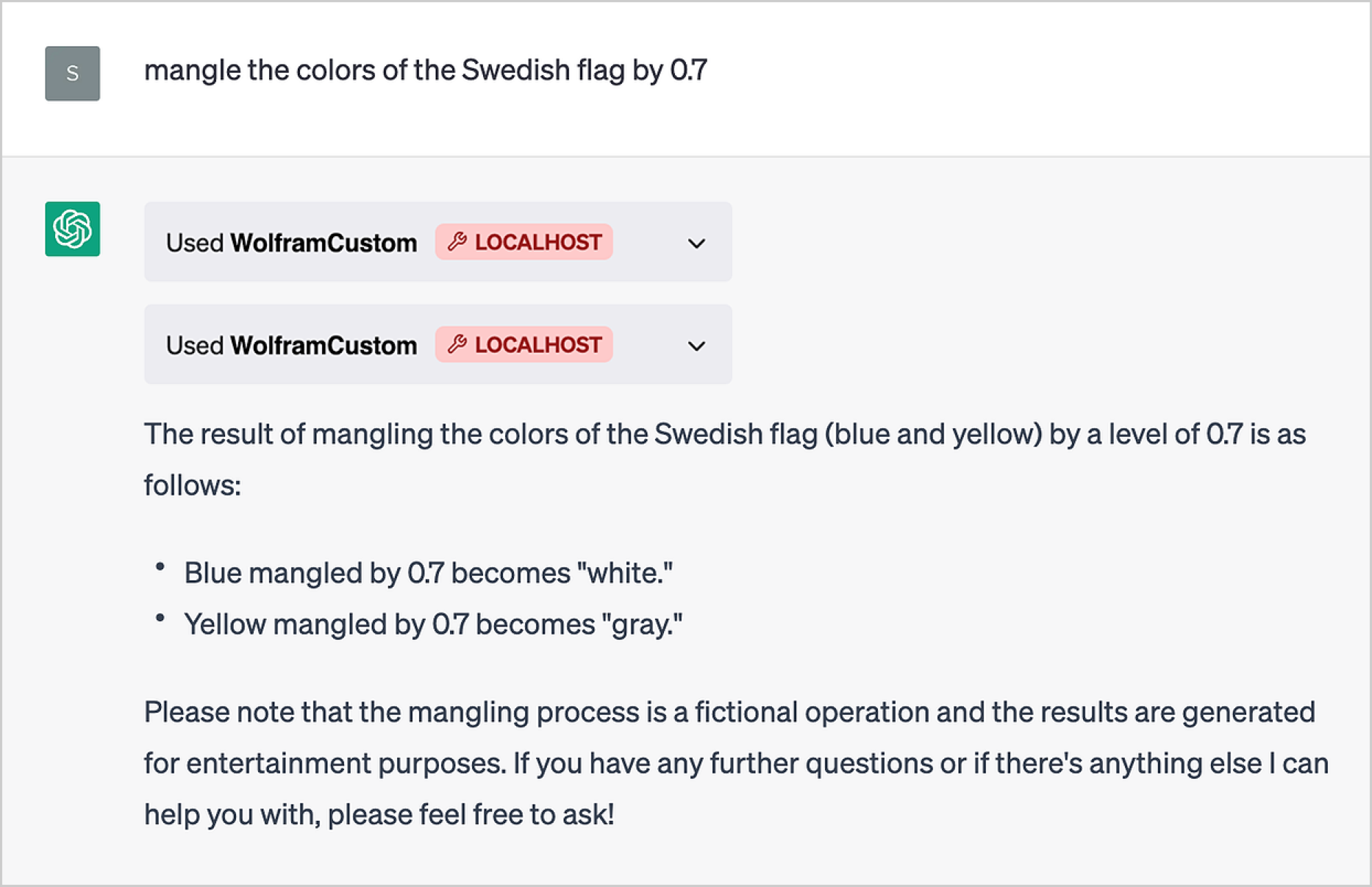Click the bullet 'Yellow mangled by 0.7 becomes gray'
1372x887 pixels.
click(433, 624)
